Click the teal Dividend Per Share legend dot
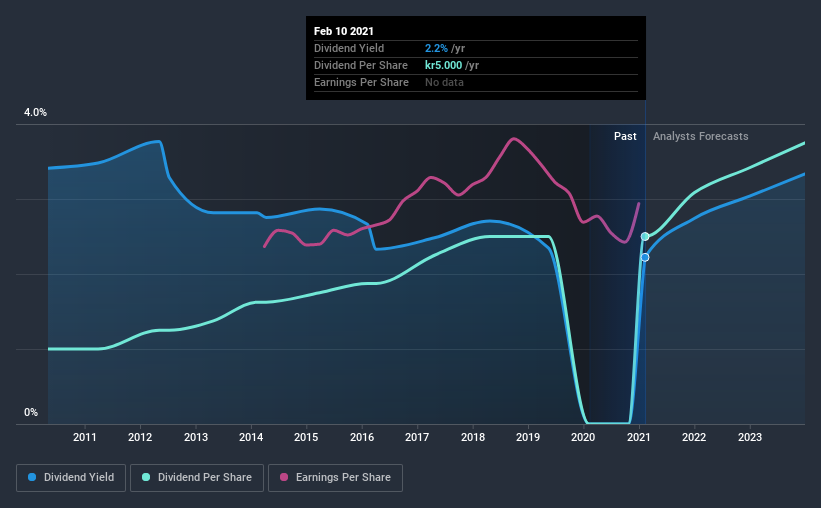 tap(146, 477)
